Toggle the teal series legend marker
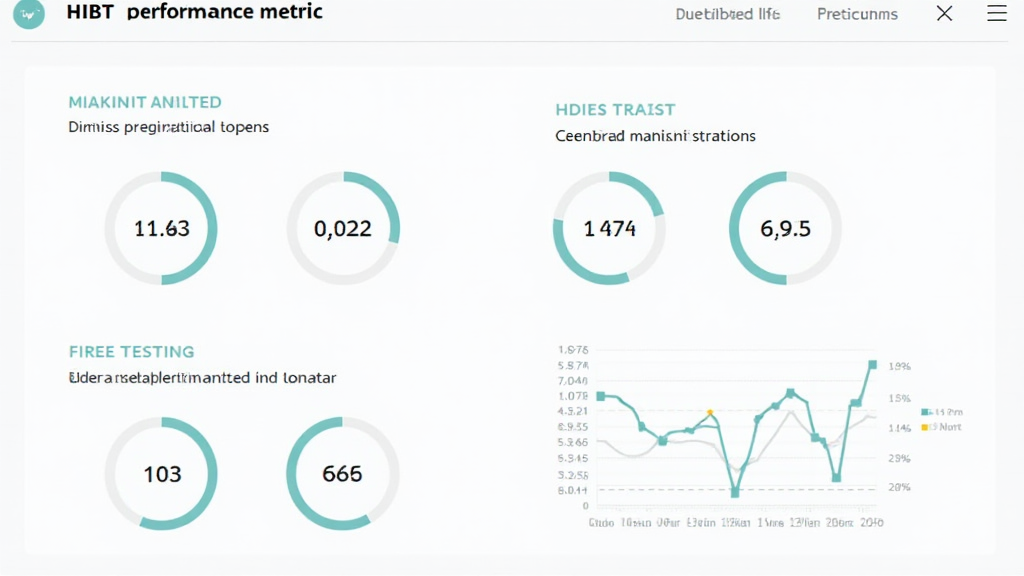 click(925, 412)
